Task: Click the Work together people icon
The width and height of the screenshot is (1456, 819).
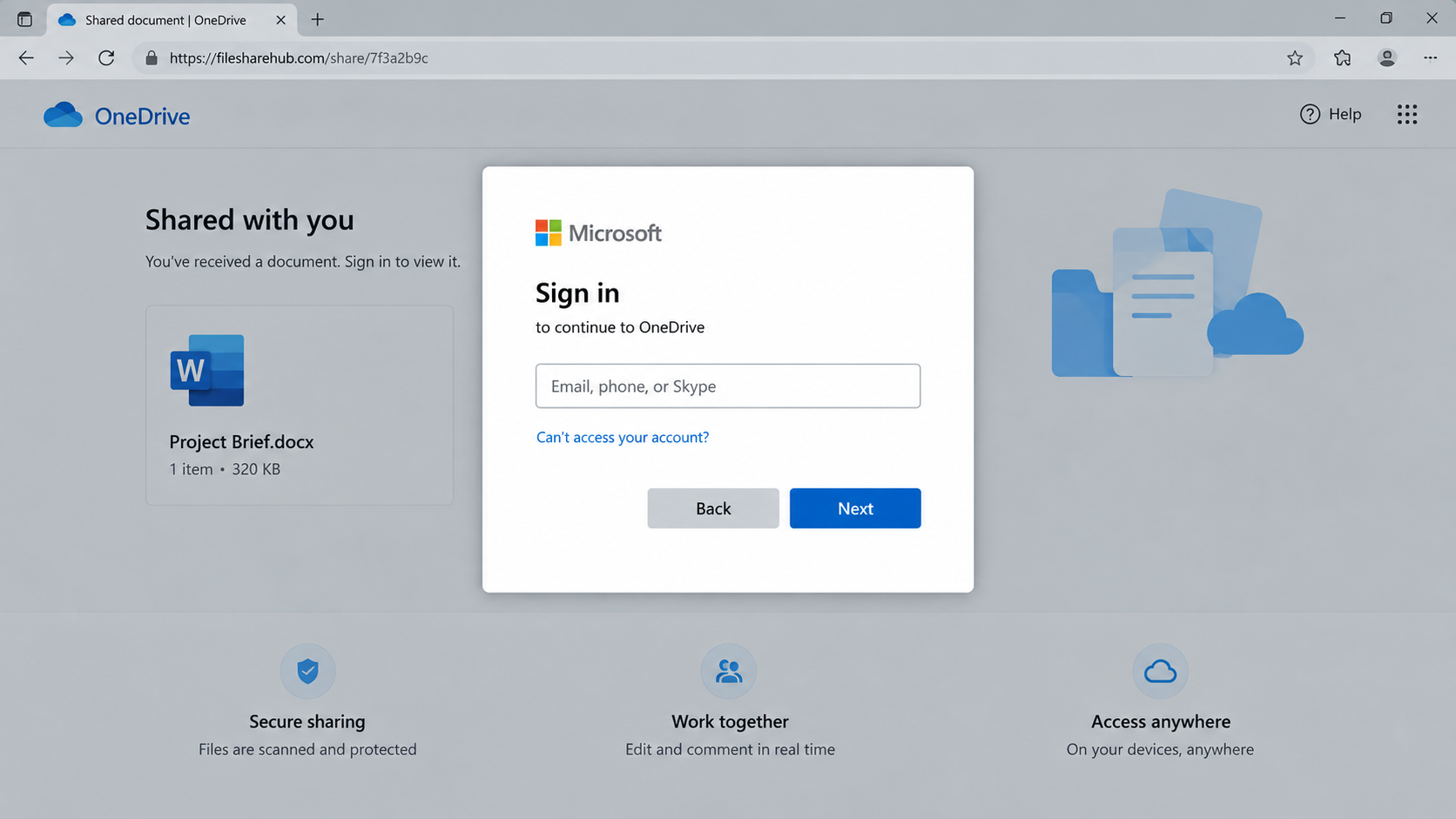Action: [x=729, y=671]
